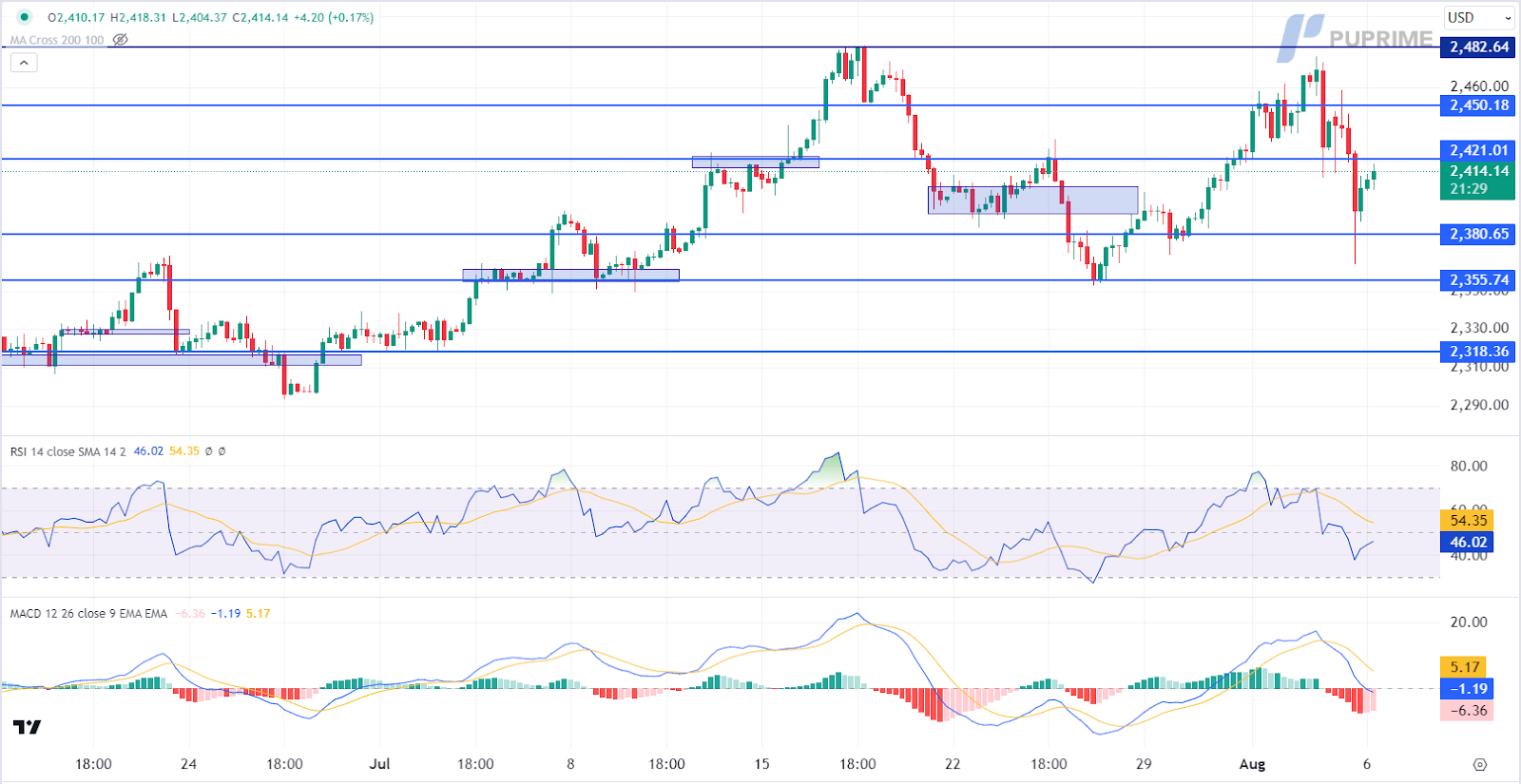
Task: Click the 24 date on time axis
Action: 188,764
